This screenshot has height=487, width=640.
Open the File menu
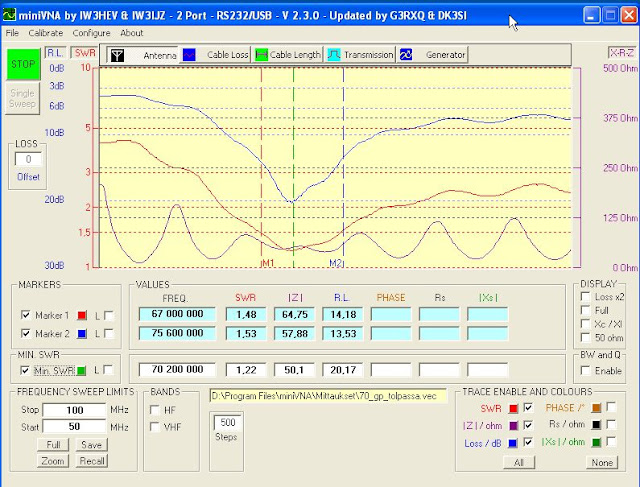pos(12,33)
